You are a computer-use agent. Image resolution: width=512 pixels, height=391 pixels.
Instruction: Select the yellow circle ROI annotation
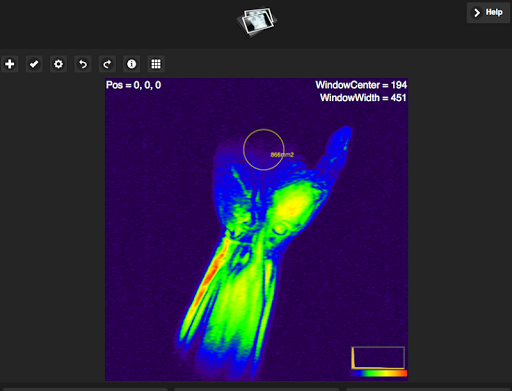coord(264,150)
